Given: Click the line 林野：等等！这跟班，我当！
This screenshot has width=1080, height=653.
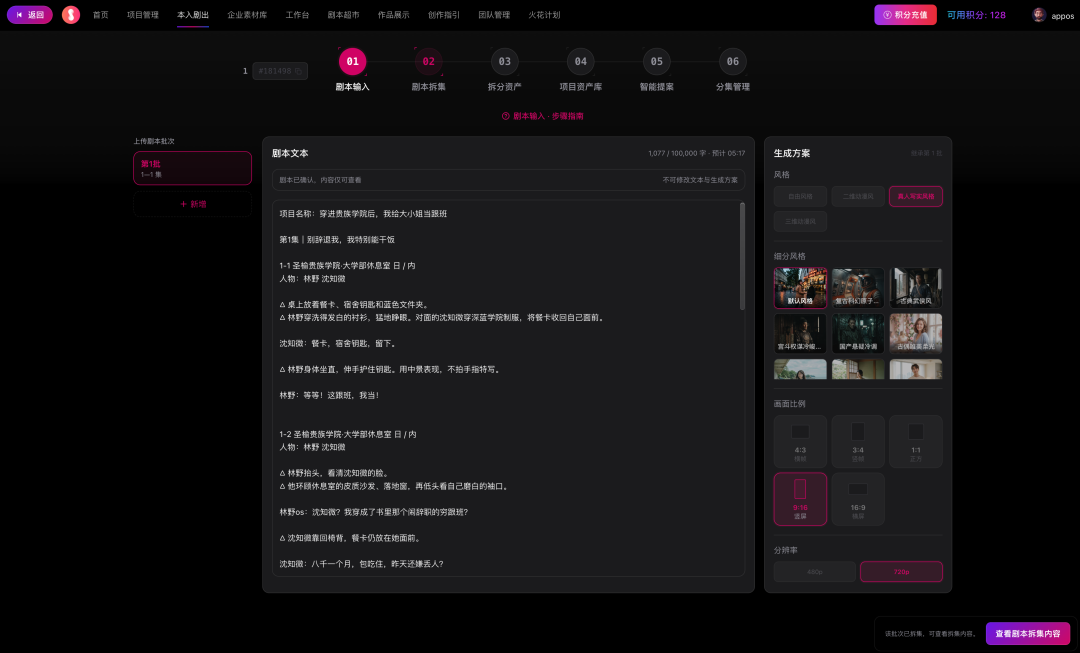Looking at the screenshot, I should pos(329,395).
